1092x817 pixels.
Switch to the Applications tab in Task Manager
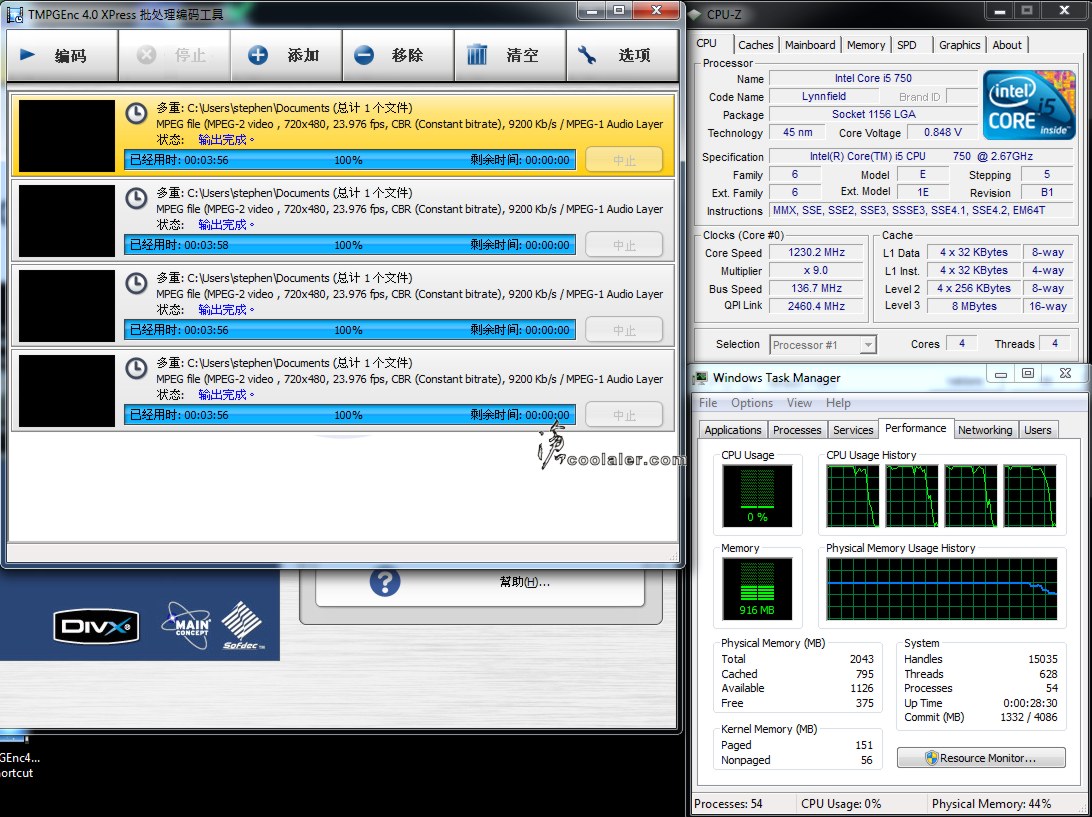click(x=733, y=430)
